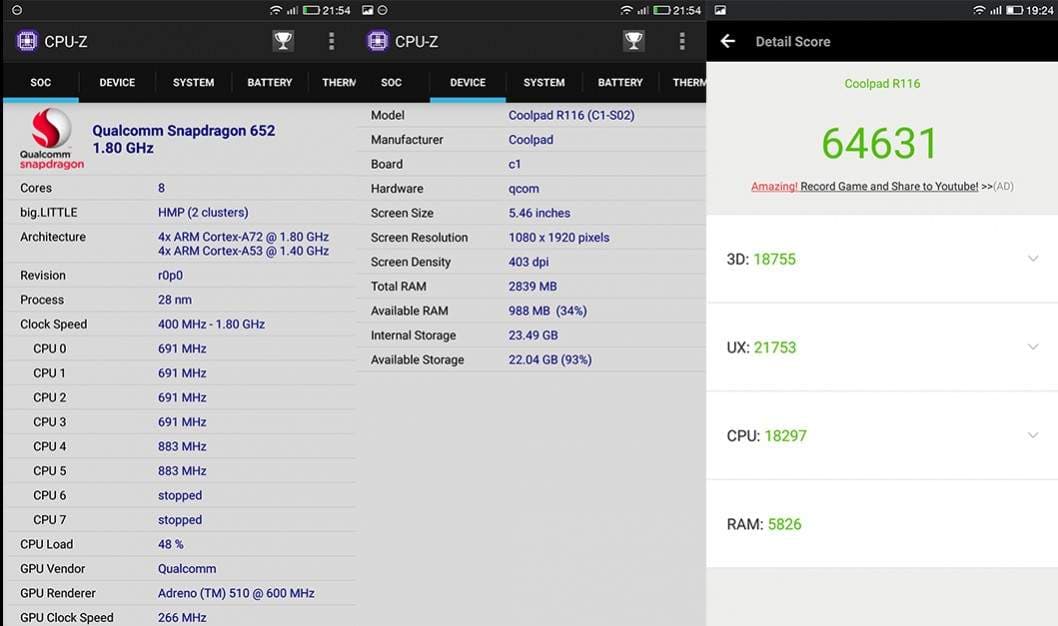
Task: Go back from Detail Score screen
Action: (727, 41)
